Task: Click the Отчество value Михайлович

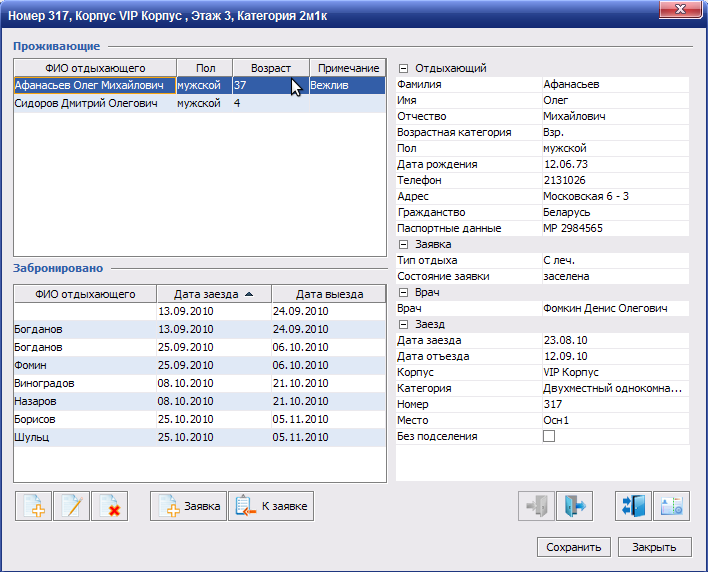Action: coord(616,116)
